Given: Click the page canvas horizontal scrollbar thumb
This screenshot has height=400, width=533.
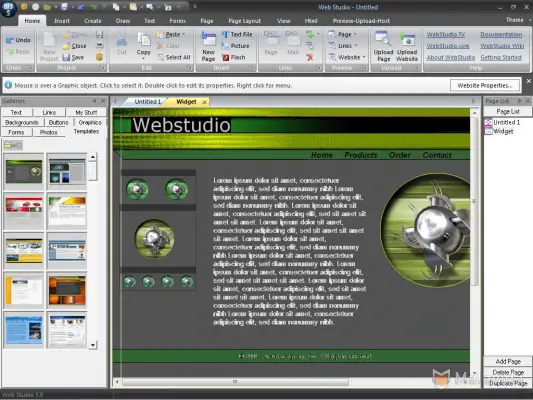Looking at the screenshot, I should tap(235, 382).
